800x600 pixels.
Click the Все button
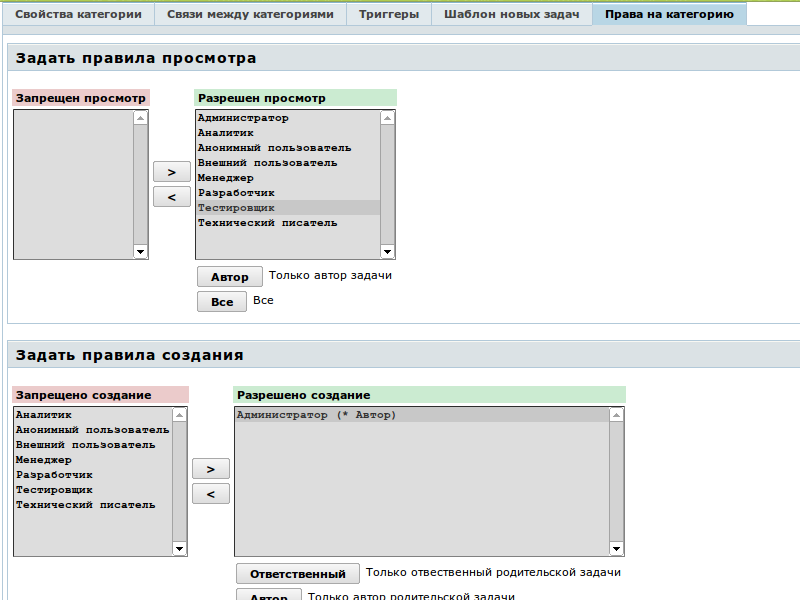(222, 302)
